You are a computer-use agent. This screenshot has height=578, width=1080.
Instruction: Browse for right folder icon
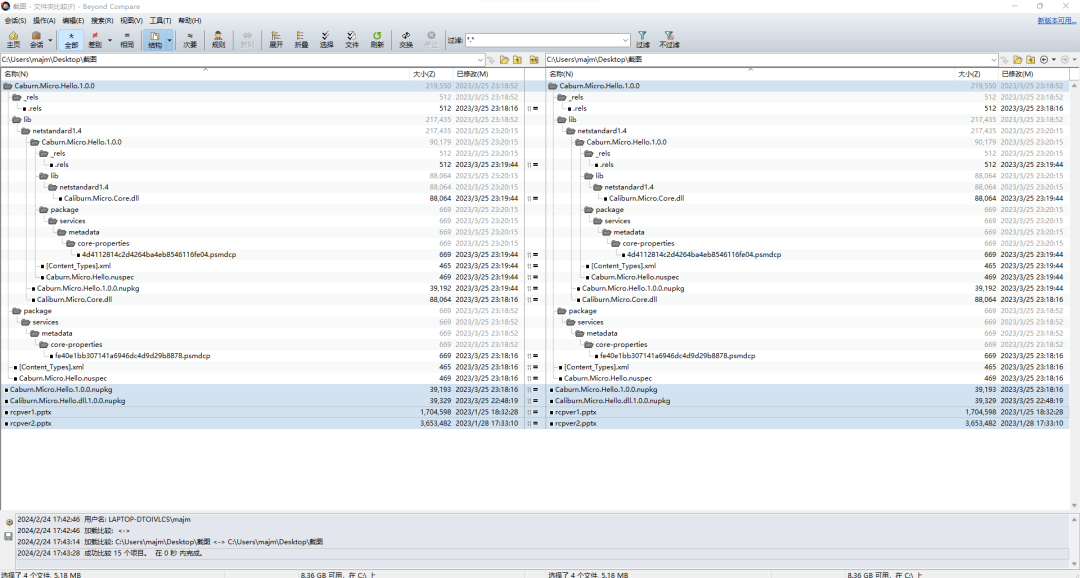[x=1017, y=60]
